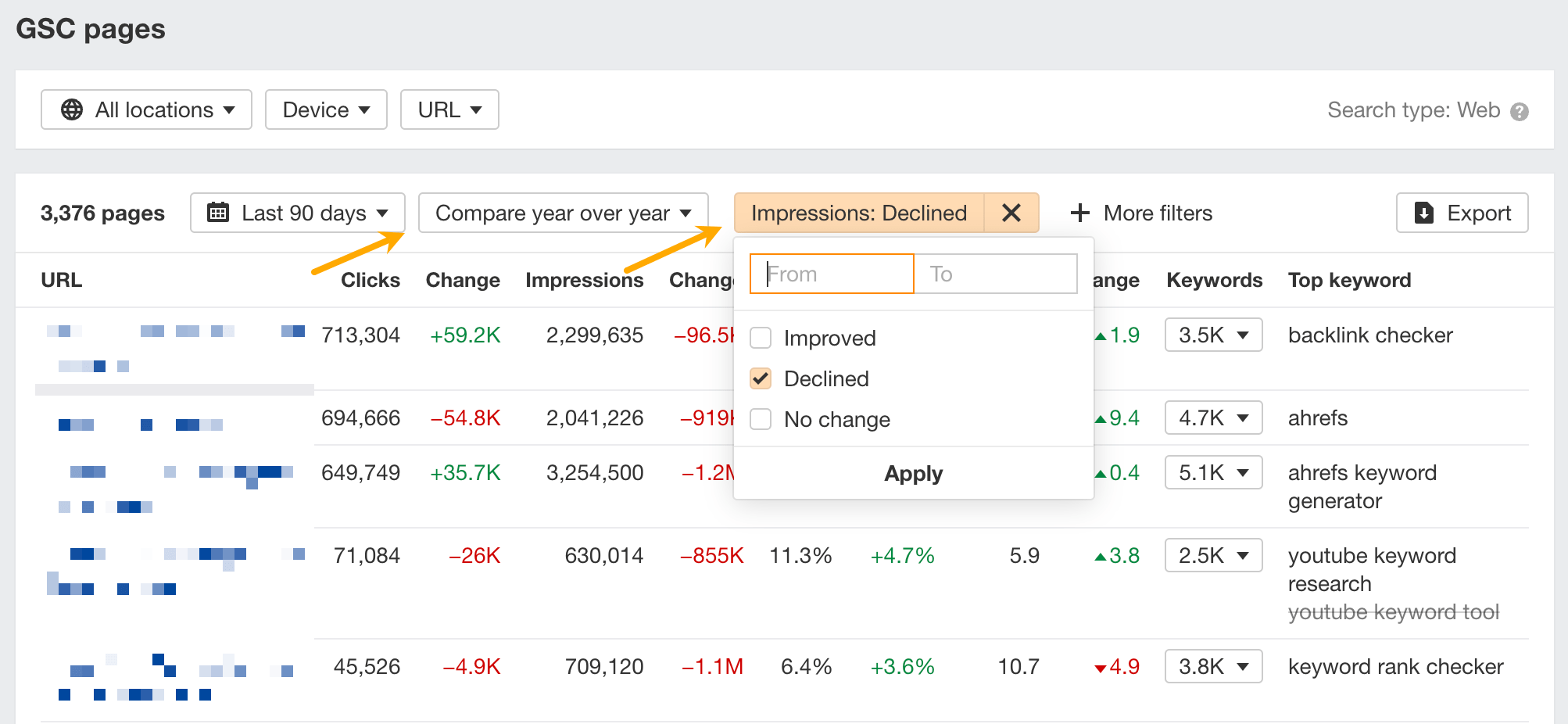Open the help tooltip next to Search type: Web
Screen dimensions: 1568x724
(x=1520, y=111)
